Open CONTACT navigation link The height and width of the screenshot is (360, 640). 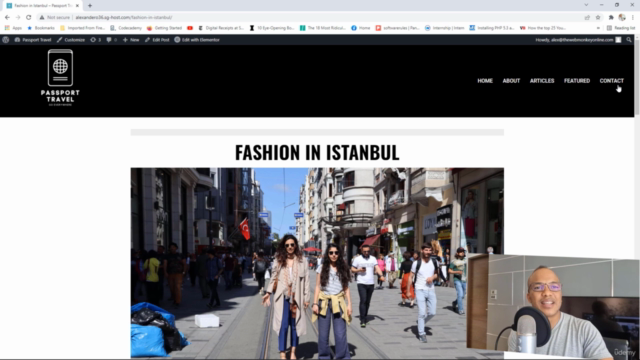pos(611,81)
